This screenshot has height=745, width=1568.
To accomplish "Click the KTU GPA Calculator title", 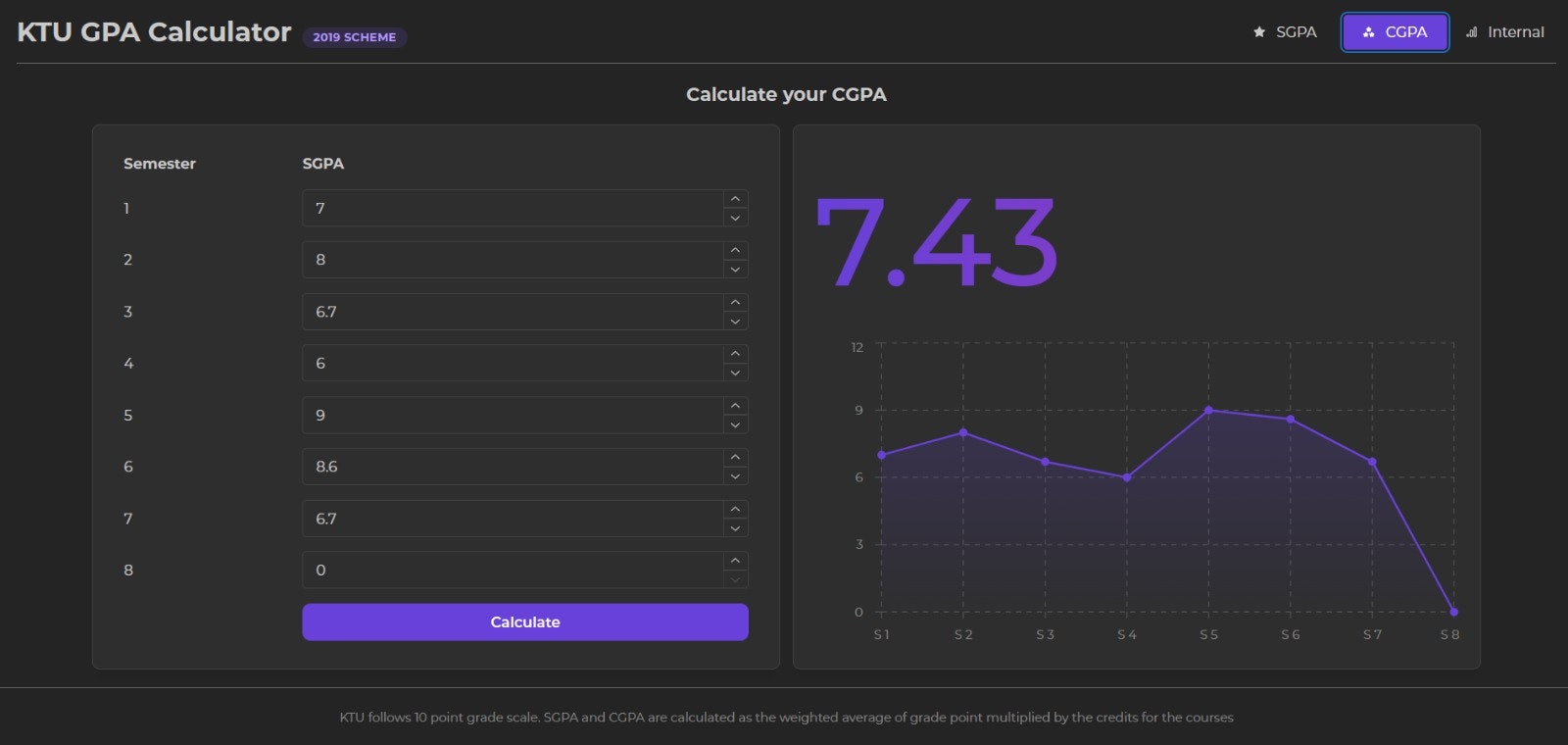I will pyautogui.click(x=154, y=32).
